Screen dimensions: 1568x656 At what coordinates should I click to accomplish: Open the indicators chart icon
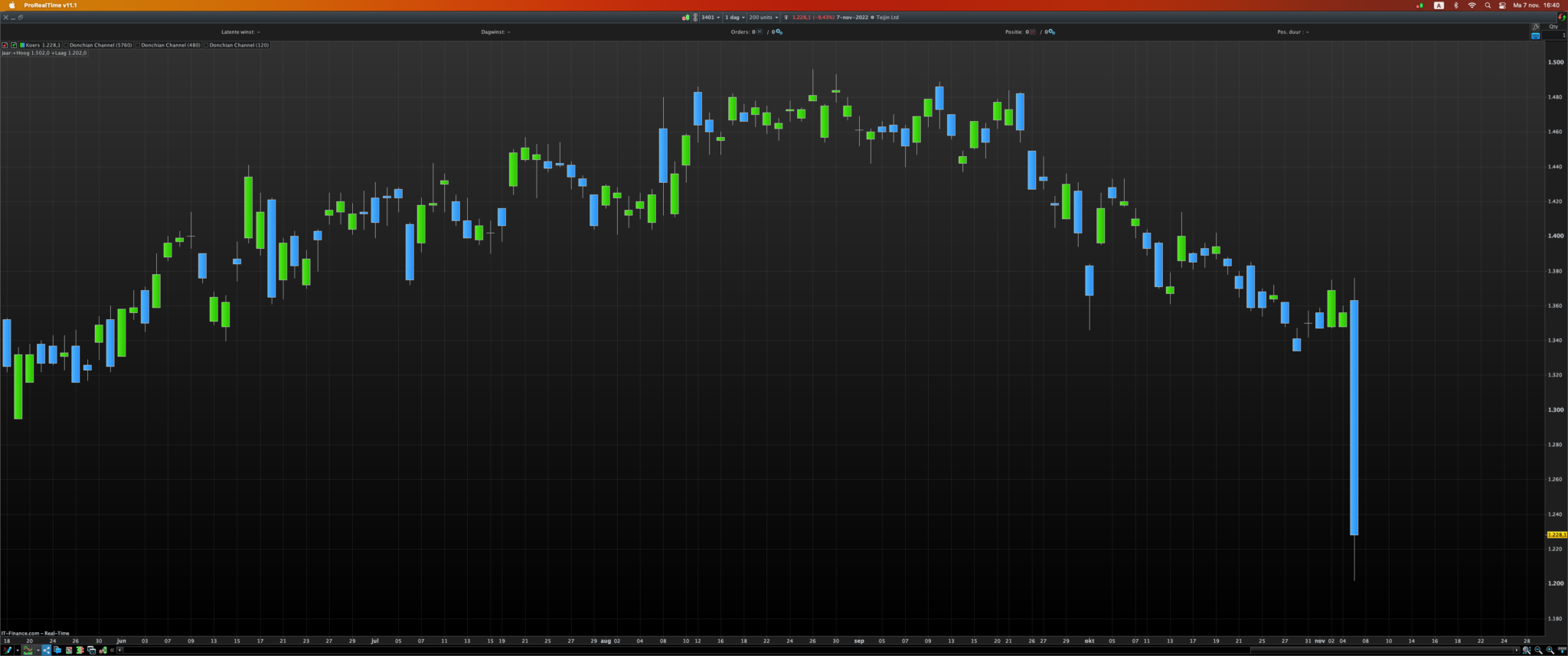(x=28, y=650)
